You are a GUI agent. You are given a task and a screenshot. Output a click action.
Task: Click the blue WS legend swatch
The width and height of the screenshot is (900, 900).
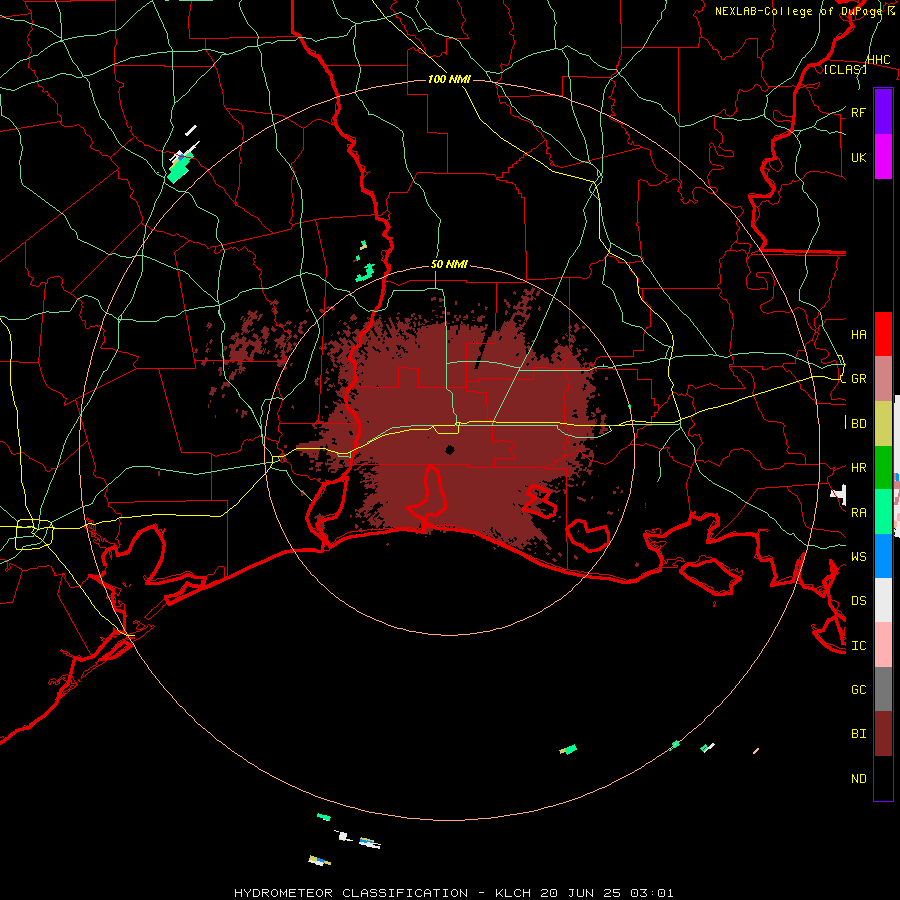(x=883, y=556)
